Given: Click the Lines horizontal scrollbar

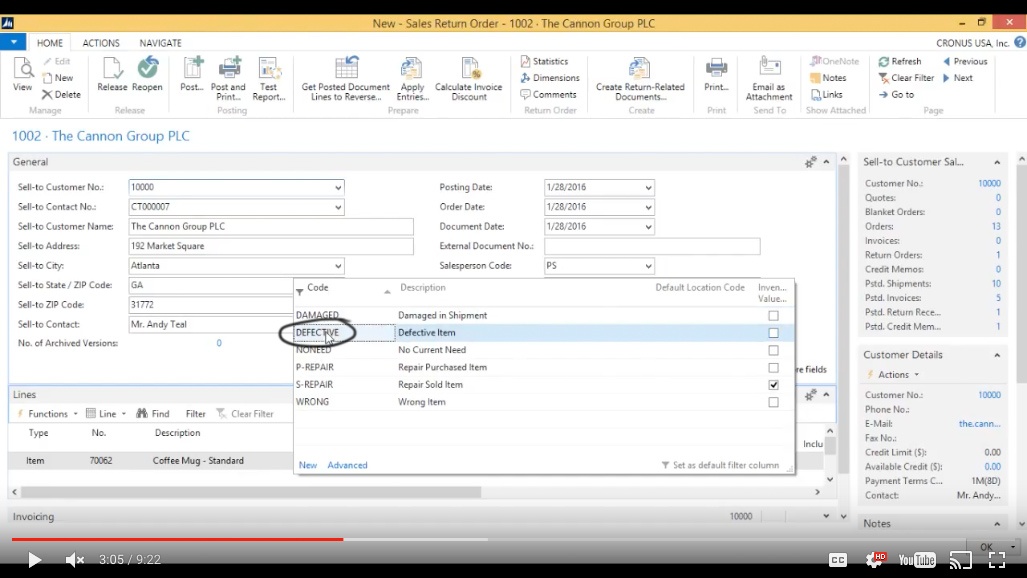Looking at the screenshot, I should (251, 491).
